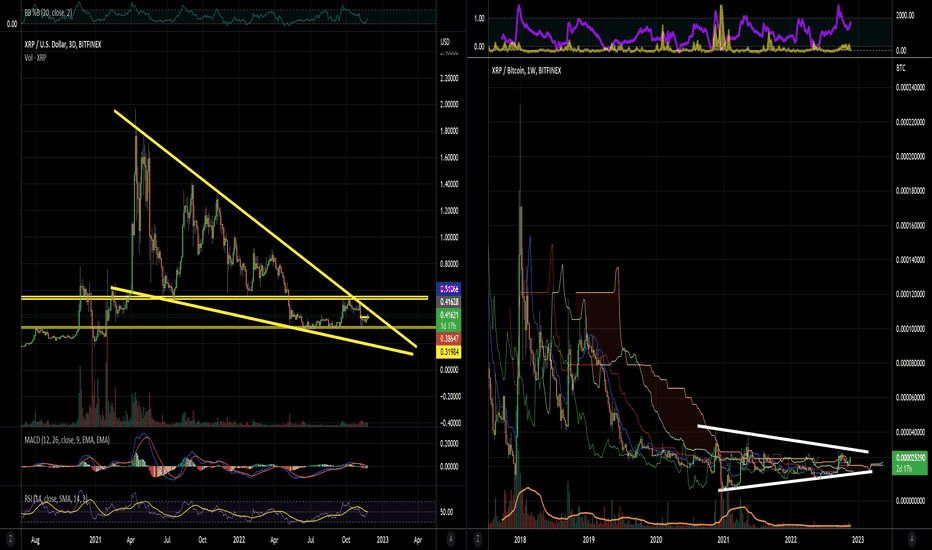This screenshot has height=550, width=932.
Task: Click '2.00000' on the USD price scale
Action: click(449, 105)
